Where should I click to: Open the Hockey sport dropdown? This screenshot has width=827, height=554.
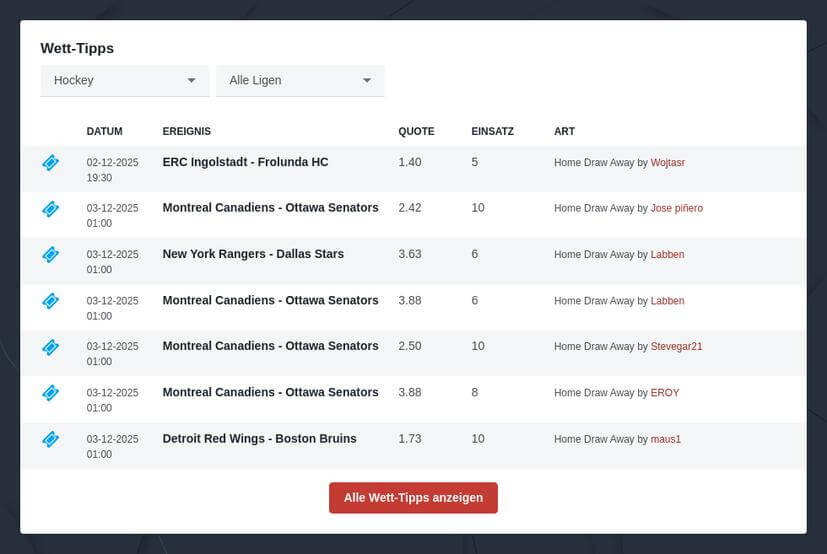click(124, 80)
